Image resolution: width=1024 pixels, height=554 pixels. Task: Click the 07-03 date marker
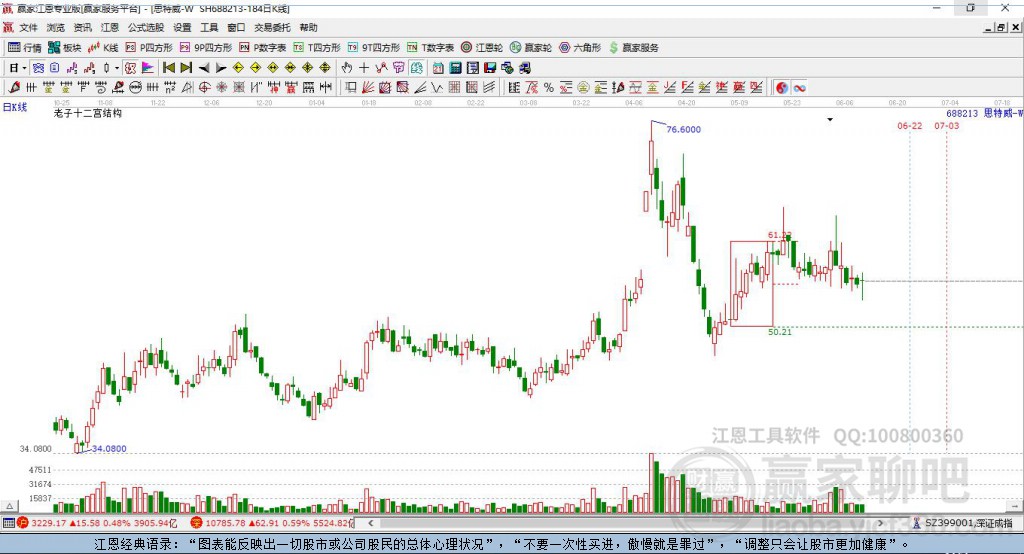[946, 125]
